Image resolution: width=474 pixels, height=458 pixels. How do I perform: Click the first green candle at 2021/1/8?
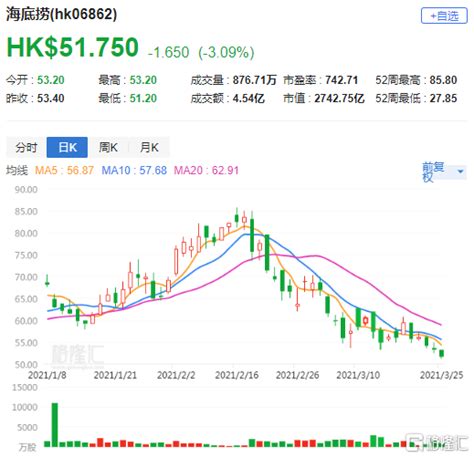click(47, 282)
